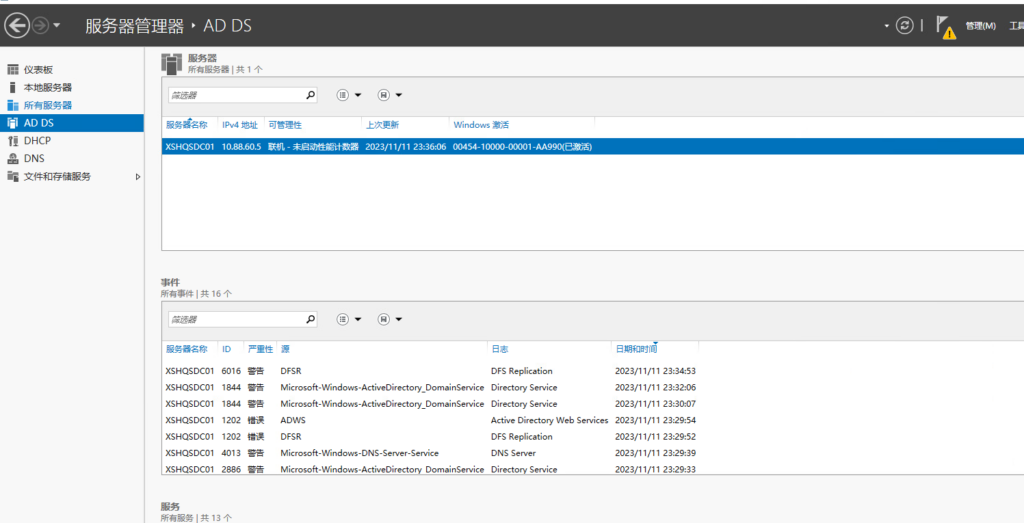Image resolution: width=1024 pixels, height=523 pixels.
Task: Sort servers by Windows 激活 column
Action: 481,125
